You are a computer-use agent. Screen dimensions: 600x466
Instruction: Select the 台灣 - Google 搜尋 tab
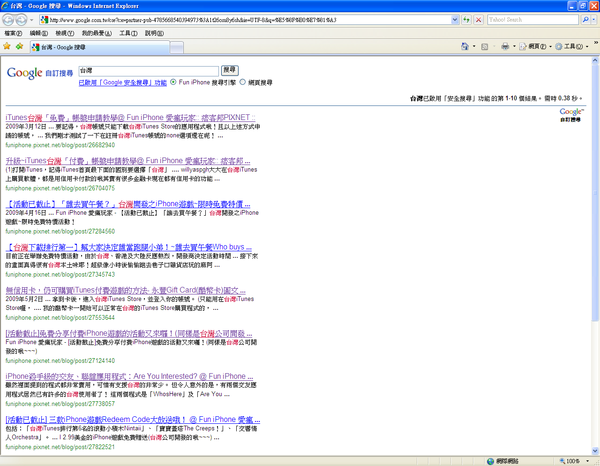[x=100, y=47]
